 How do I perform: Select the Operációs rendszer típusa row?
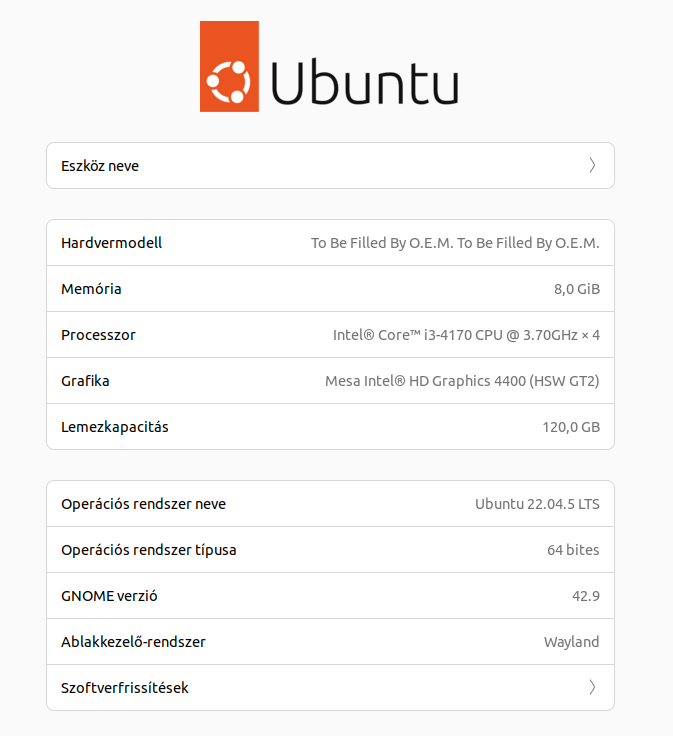[x=330, y=550]
